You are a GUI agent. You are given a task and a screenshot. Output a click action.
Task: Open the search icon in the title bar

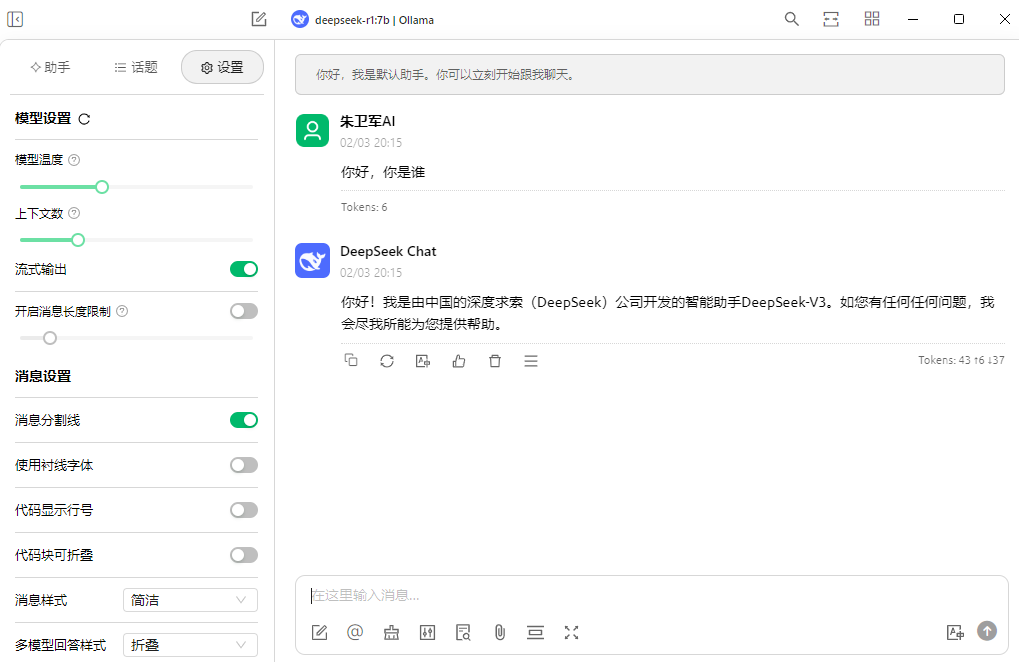pyautogui.click(x=791, y=19)
